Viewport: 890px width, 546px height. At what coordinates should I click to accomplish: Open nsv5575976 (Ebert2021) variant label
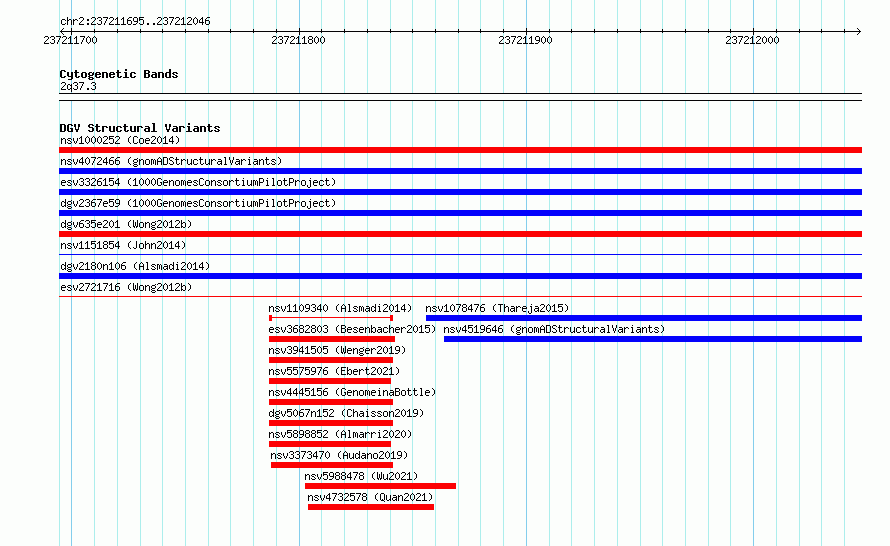tap(334, 371)
